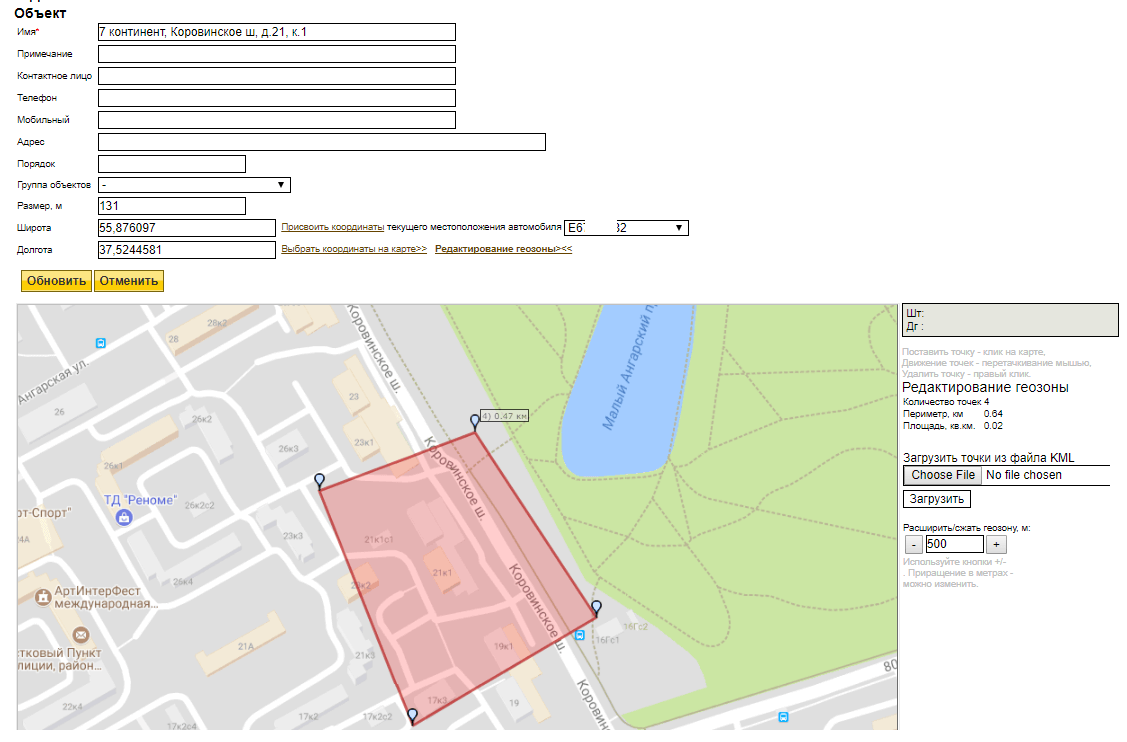Click the АртИнтерФест place icon on map

pyautogui.click(x=43, y=597)
